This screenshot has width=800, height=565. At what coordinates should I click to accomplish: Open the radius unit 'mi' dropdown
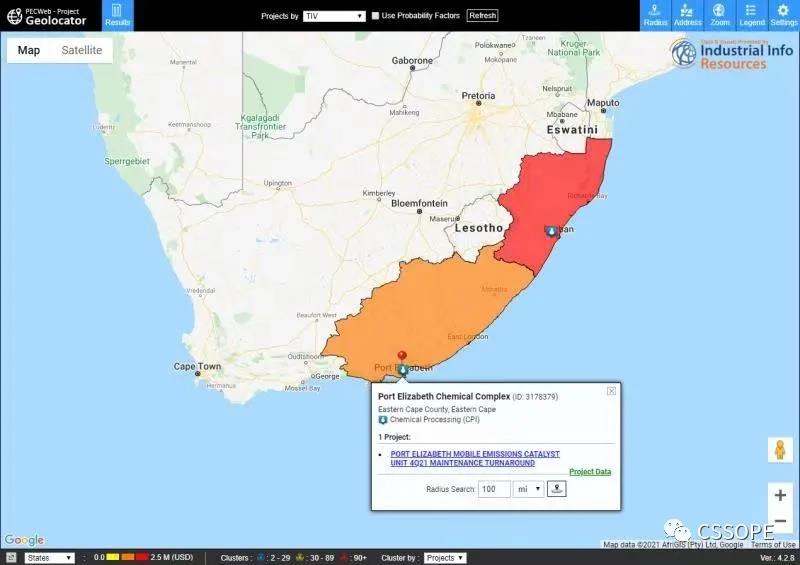528,489
